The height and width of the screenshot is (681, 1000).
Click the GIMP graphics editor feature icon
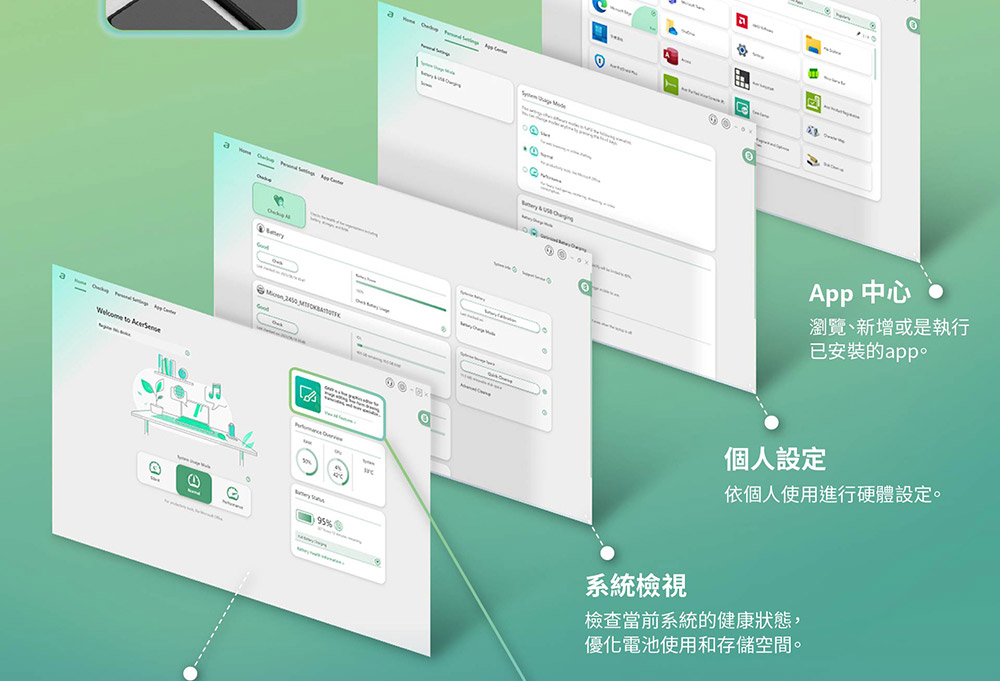click(308, 393)
